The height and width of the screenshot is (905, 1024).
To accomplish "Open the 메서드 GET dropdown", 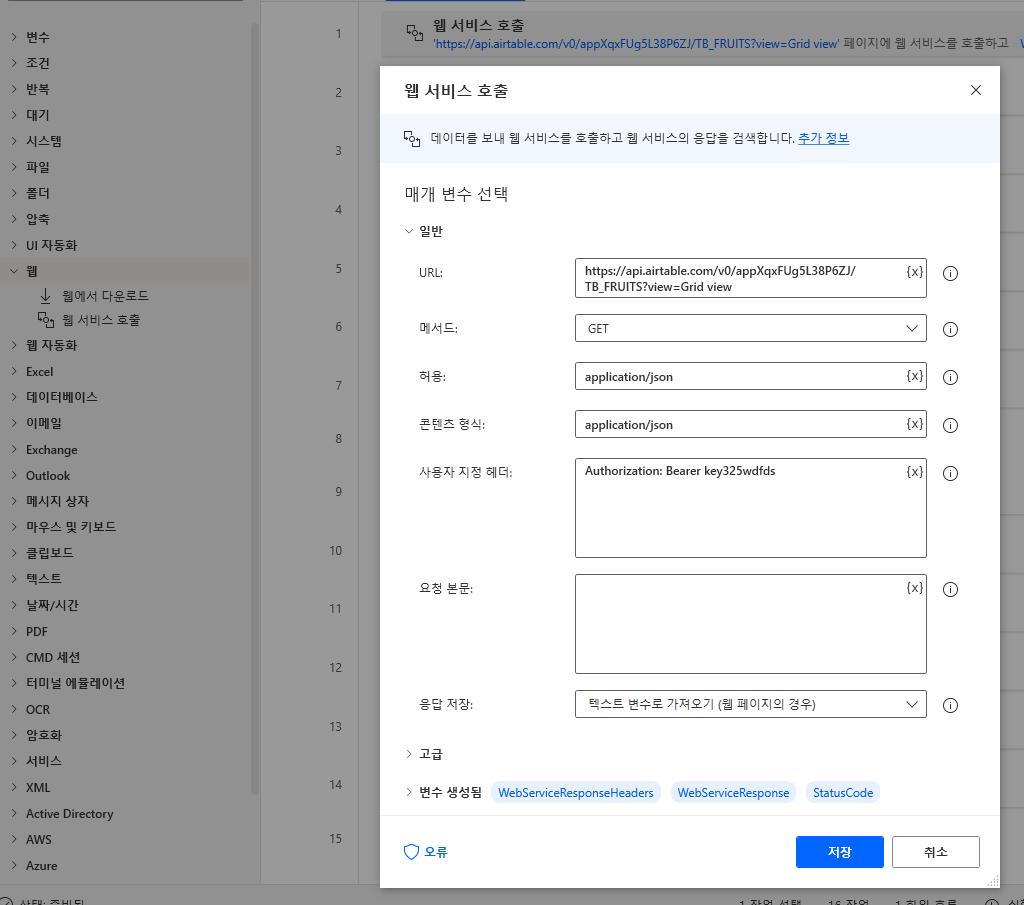I will coord(750,328).
